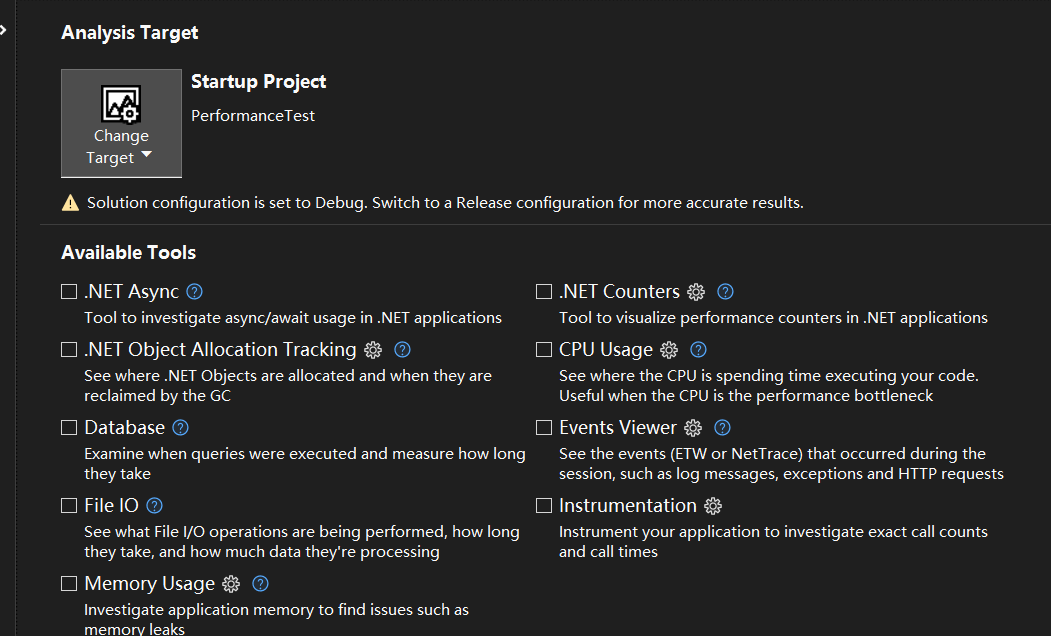1051x636 pixels.
Task: Open Memory Usage settings gear
Action: click(231, 584)
